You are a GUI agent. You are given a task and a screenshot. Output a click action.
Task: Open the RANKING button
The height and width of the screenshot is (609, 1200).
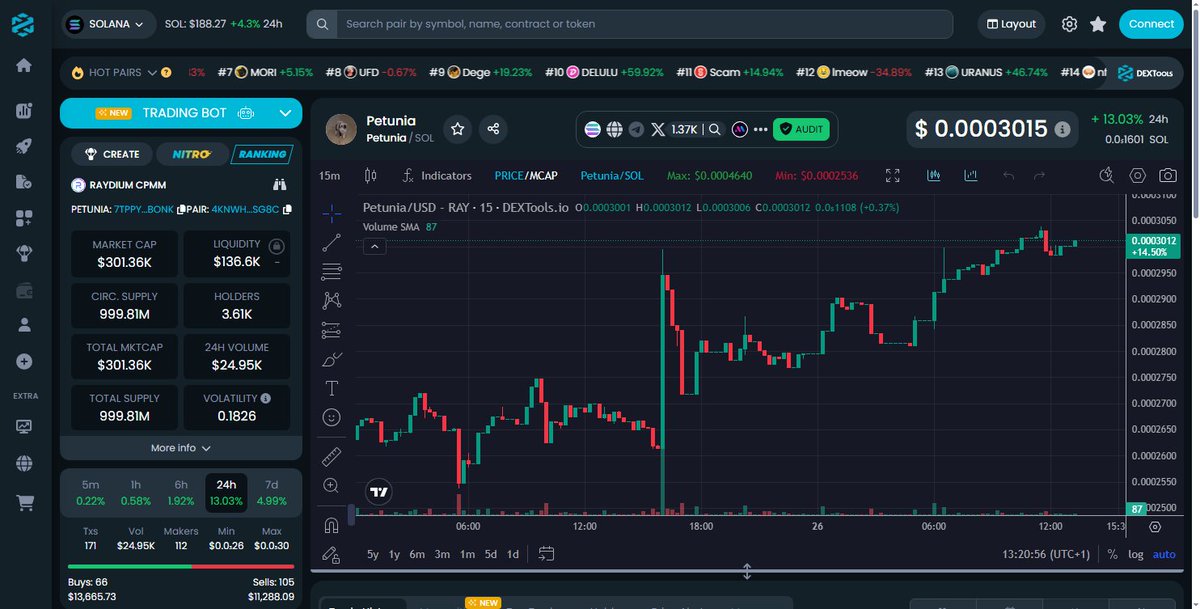pyautogui.click(x=261, y=154)
